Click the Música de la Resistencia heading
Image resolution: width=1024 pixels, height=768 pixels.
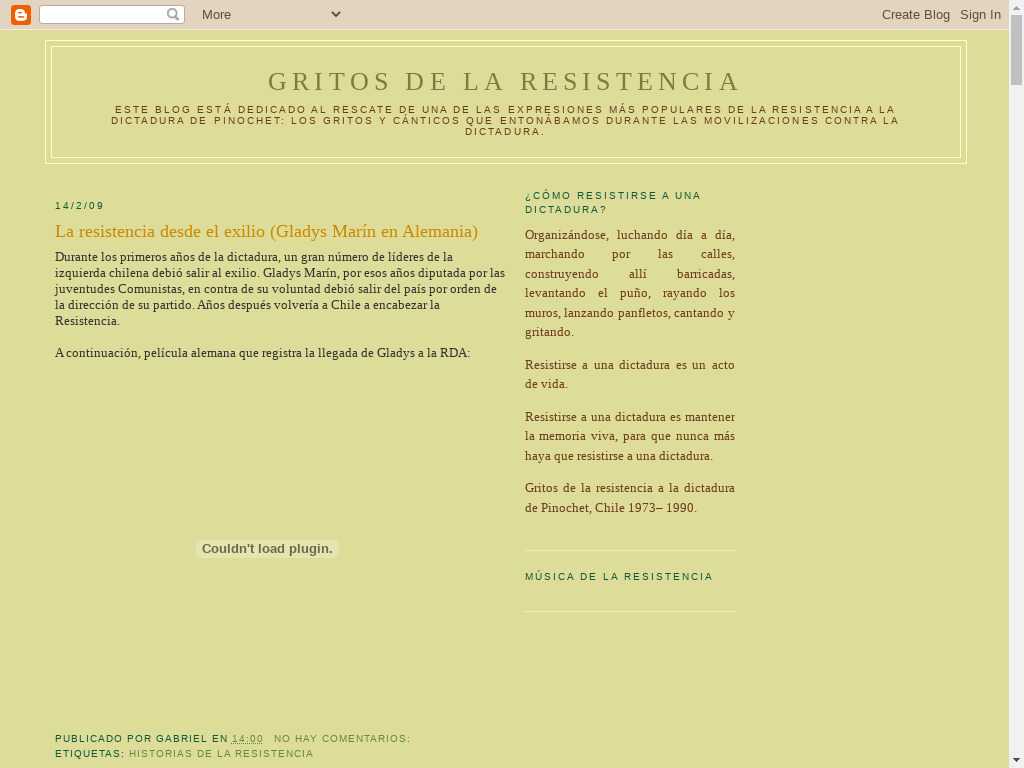click(x=619, y=577)
